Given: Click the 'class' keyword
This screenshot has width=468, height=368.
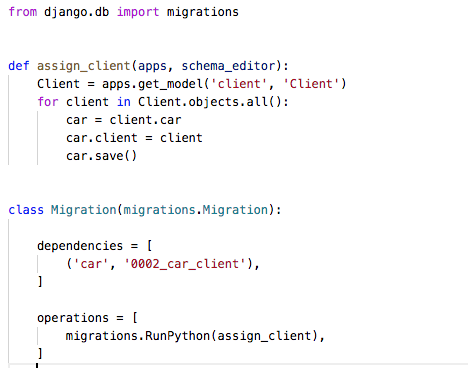Looking at the screenshot, I should (26, 210).
